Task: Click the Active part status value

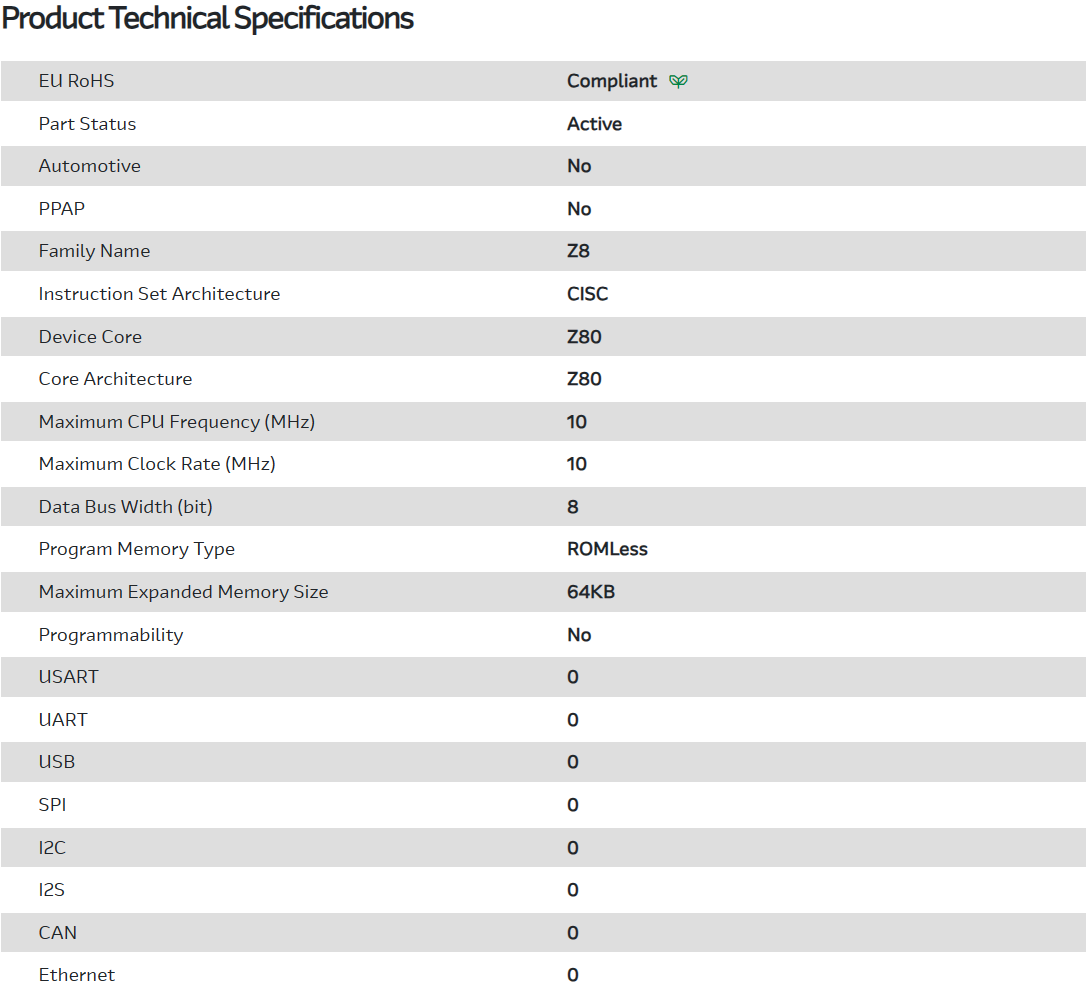Action: [594, 124]
